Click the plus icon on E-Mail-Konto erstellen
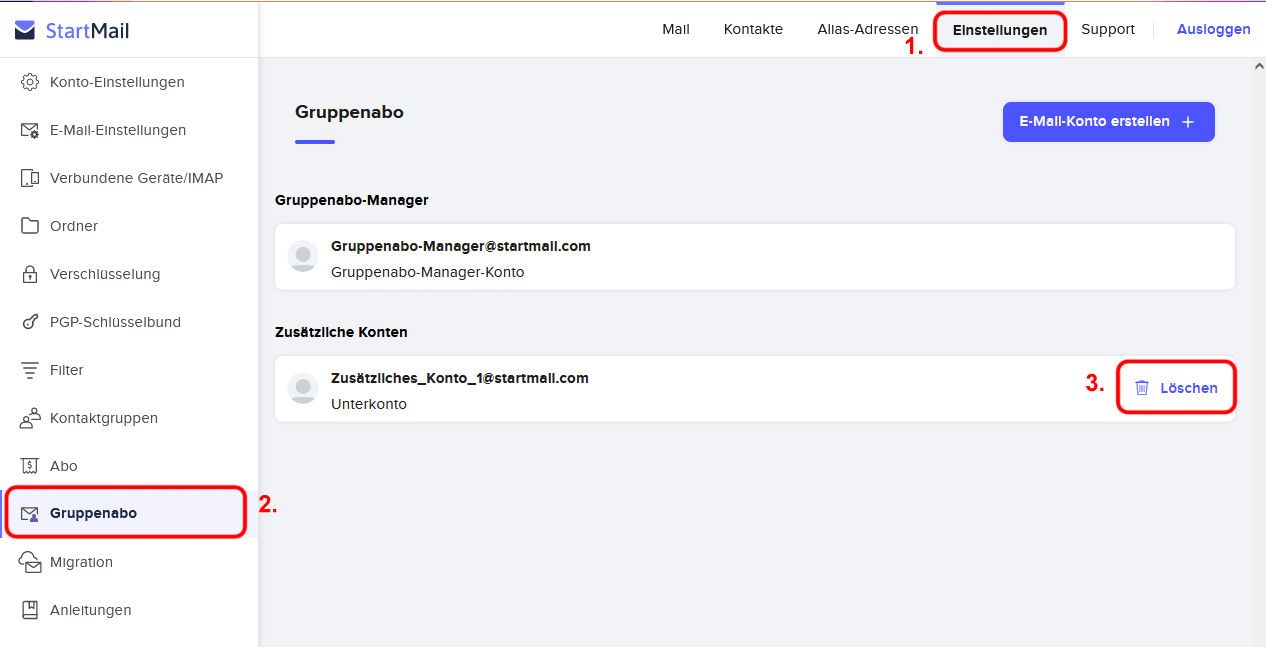 (1188, 122)
